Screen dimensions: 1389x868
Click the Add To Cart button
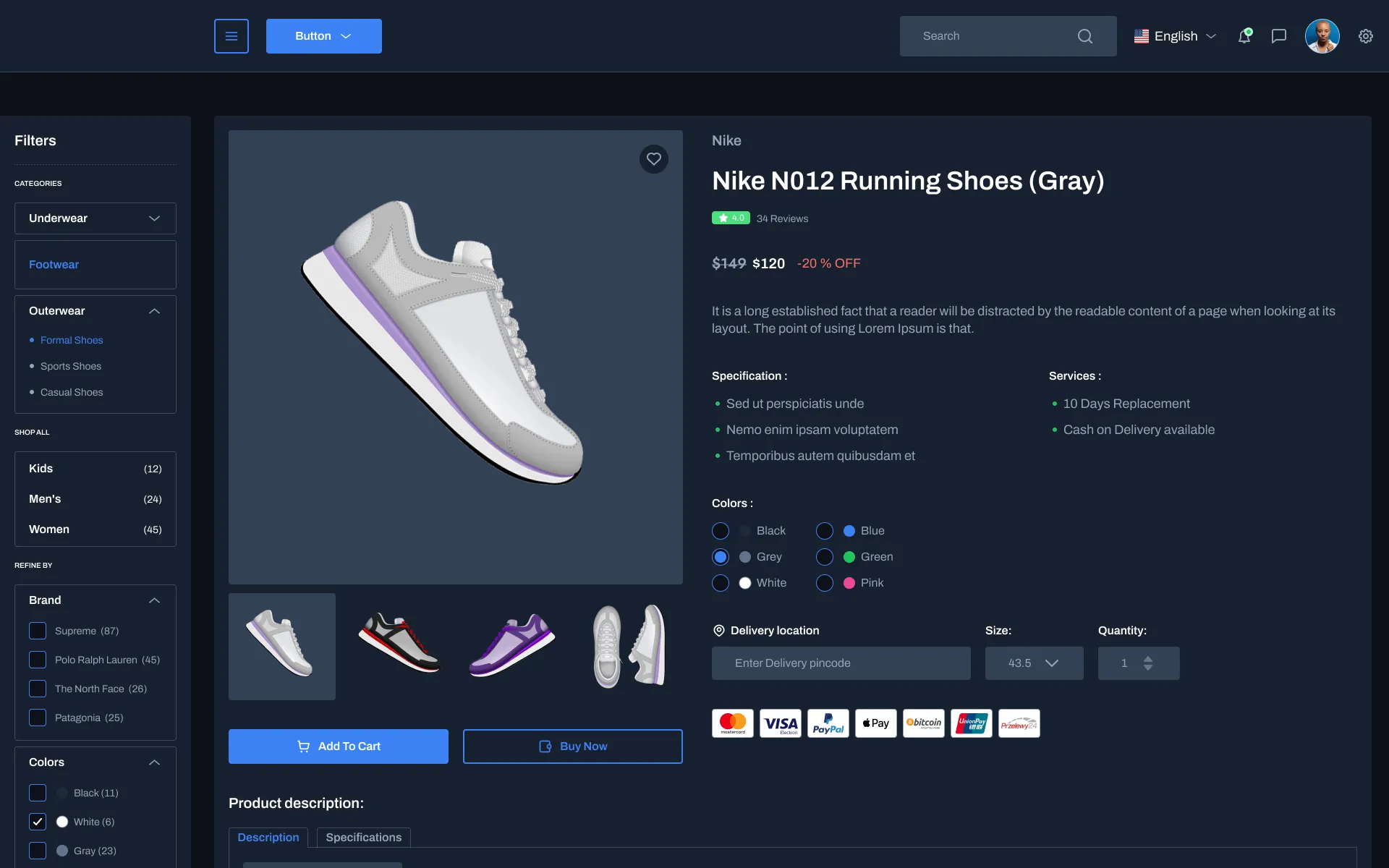pos(338,746)
